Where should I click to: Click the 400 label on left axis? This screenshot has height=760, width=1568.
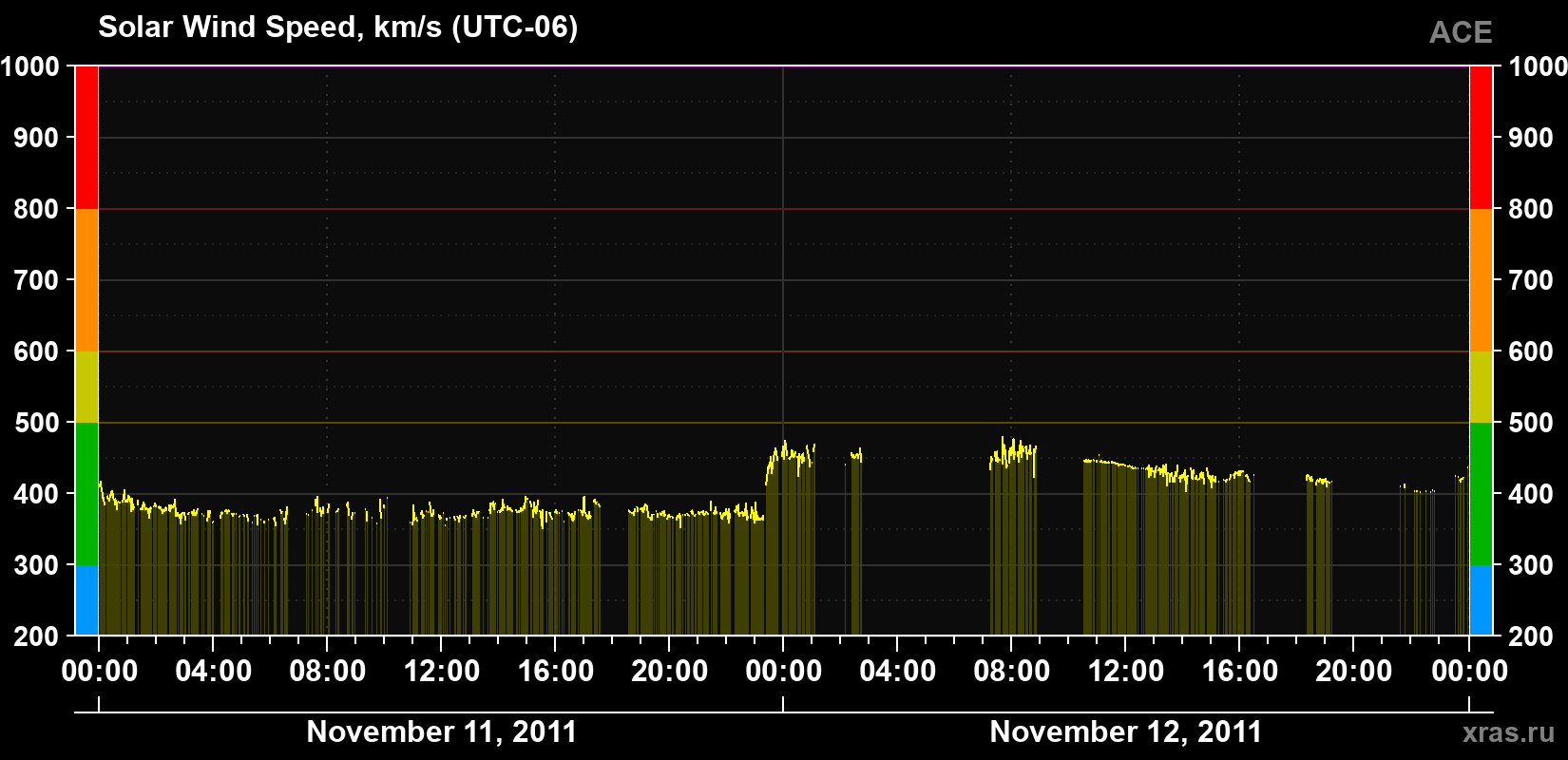coord(37,494)
